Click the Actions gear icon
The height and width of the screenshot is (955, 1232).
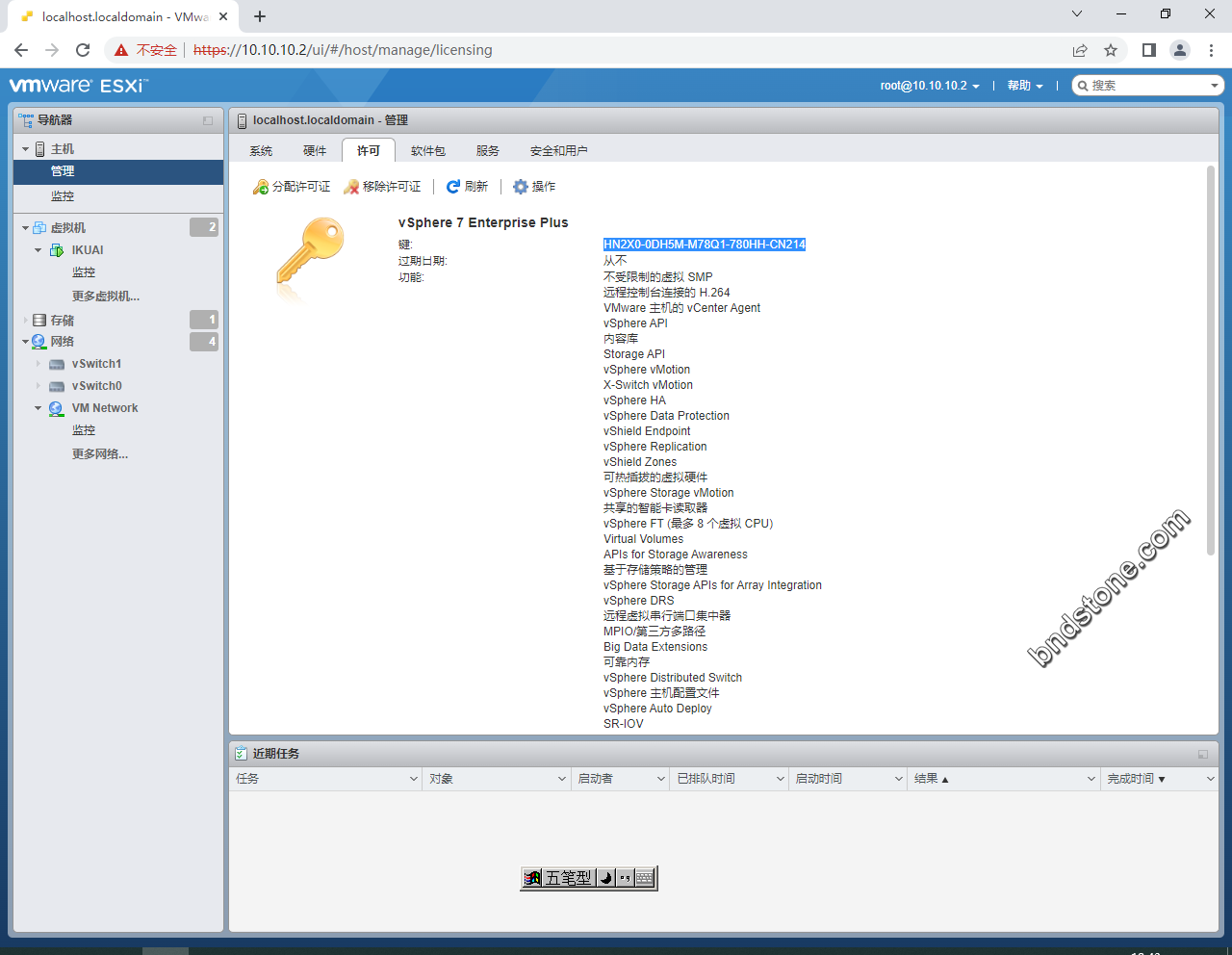coord(521,187)
